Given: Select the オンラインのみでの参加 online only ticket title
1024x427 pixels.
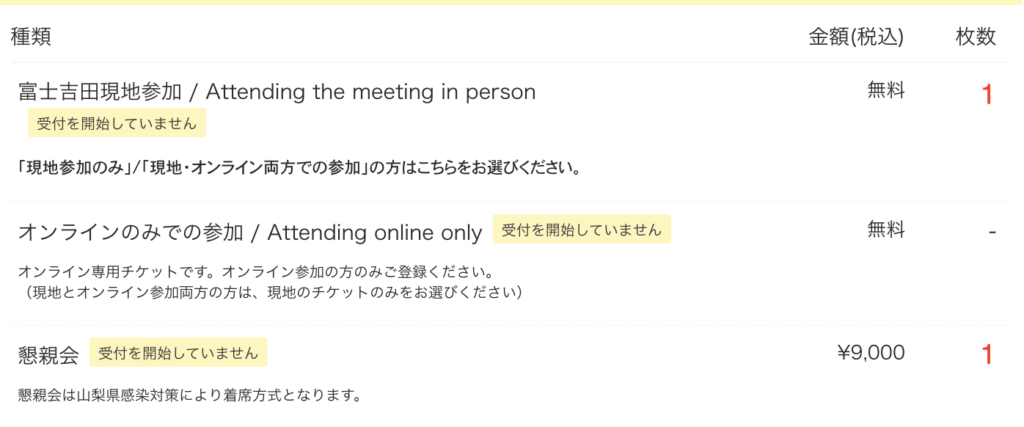Looking at the screenshot, I should 250,232.
